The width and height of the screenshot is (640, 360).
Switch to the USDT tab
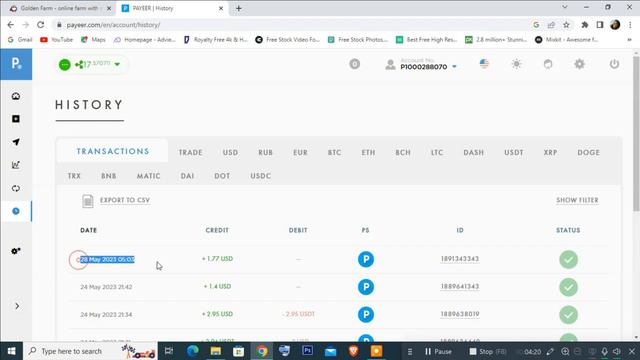(513, 152)
